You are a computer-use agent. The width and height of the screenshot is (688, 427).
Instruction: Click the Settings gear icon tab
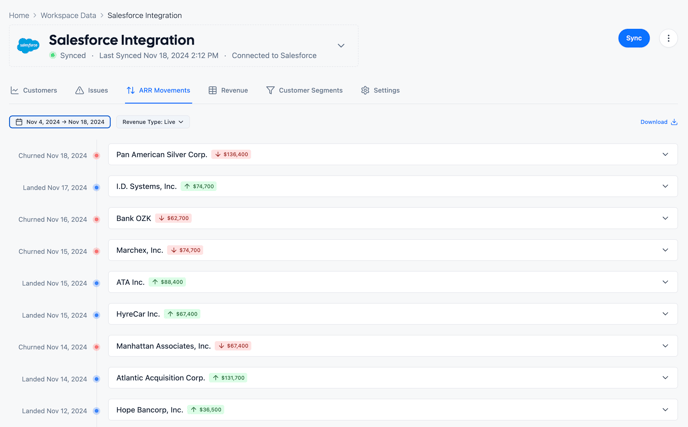point(365,90)
